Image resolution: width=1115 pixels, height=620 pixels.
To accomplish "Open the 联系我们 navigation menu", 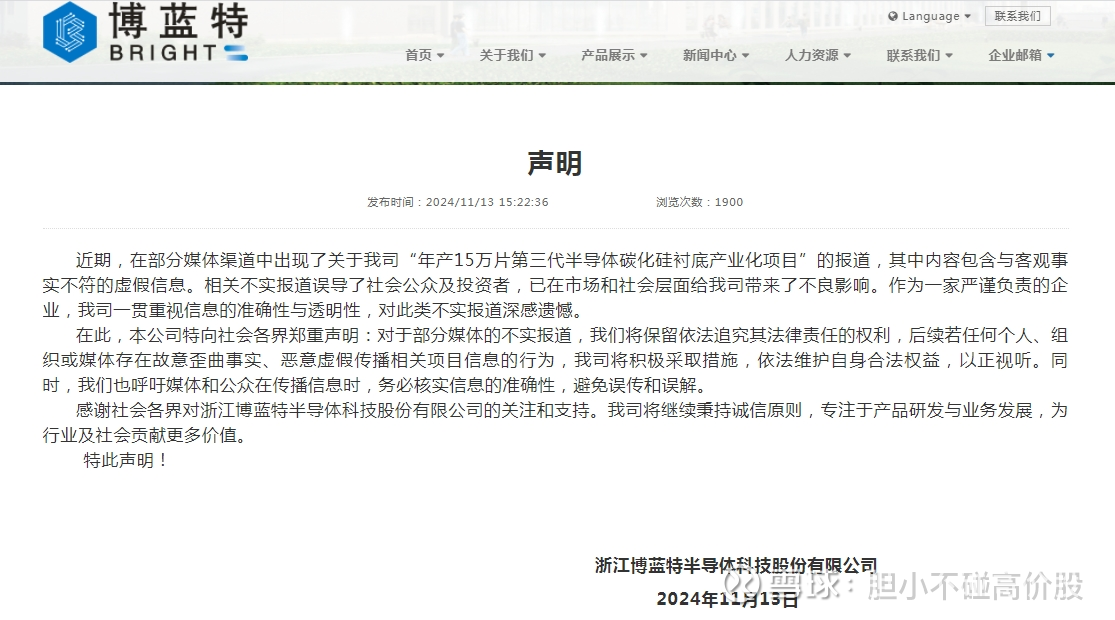I will tap(919, 55).
